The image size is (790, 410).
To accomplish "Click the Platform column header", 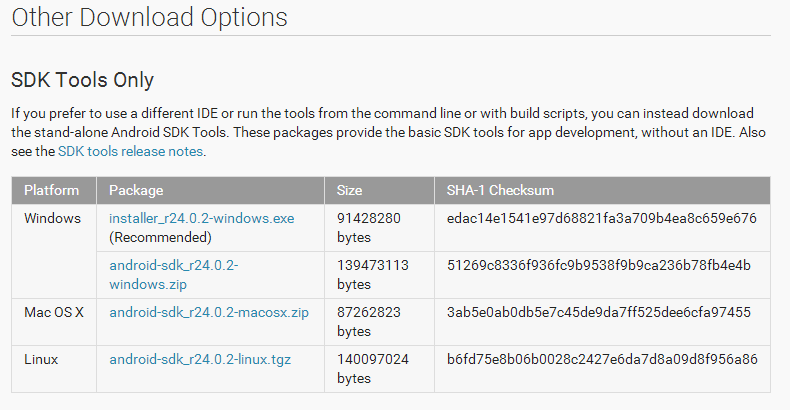I will pyautogui.click(x=54, y=190).
